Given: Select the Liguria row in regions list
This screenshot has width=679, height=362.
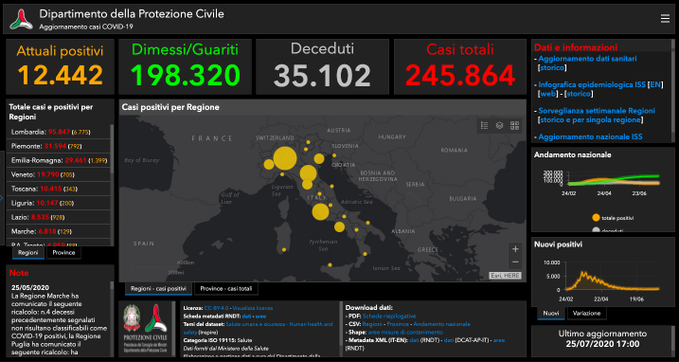Looking at the screenshot, I should tap(58, 203).
